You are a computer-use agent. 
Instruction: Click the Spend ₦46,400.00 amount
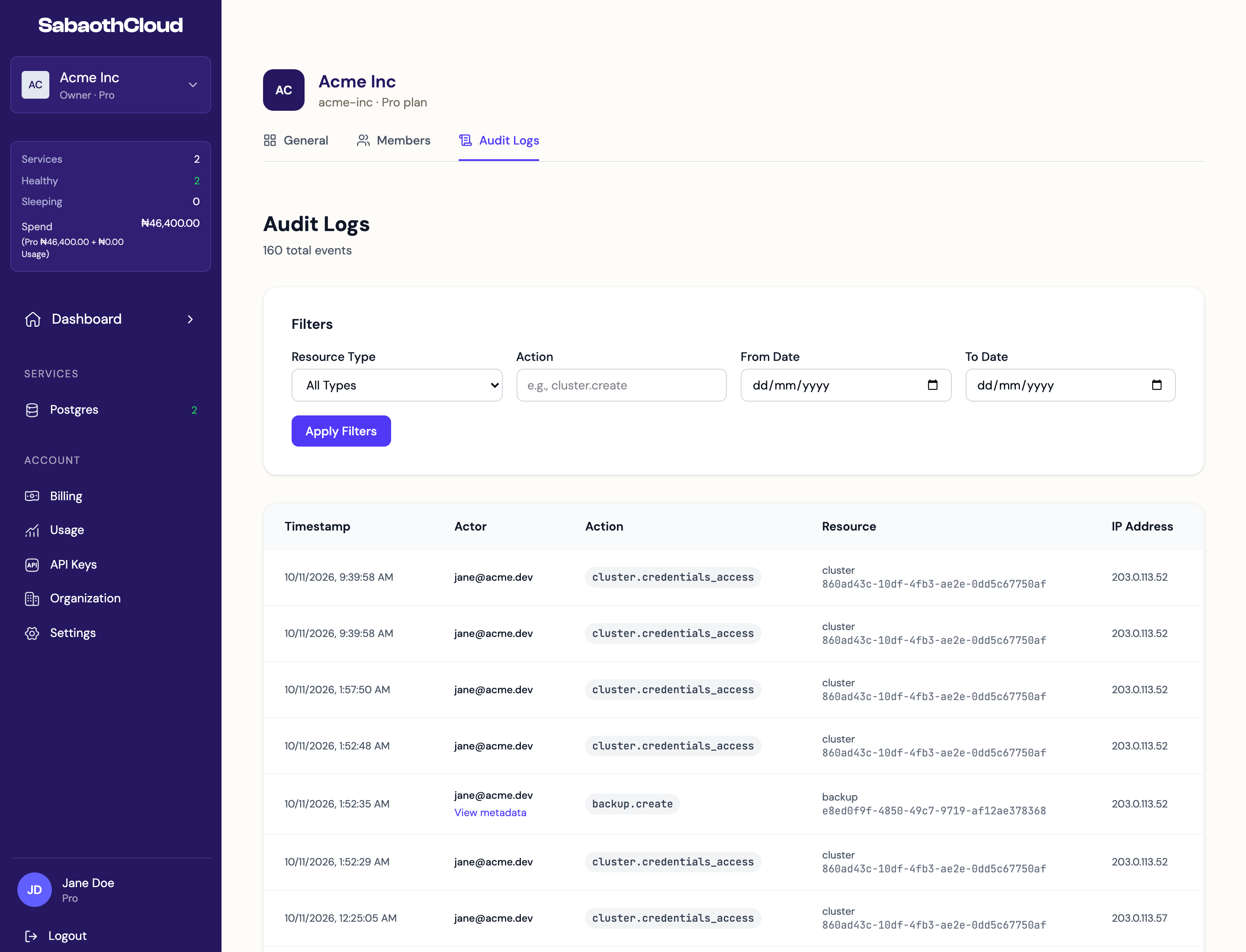tap(170, 223)
